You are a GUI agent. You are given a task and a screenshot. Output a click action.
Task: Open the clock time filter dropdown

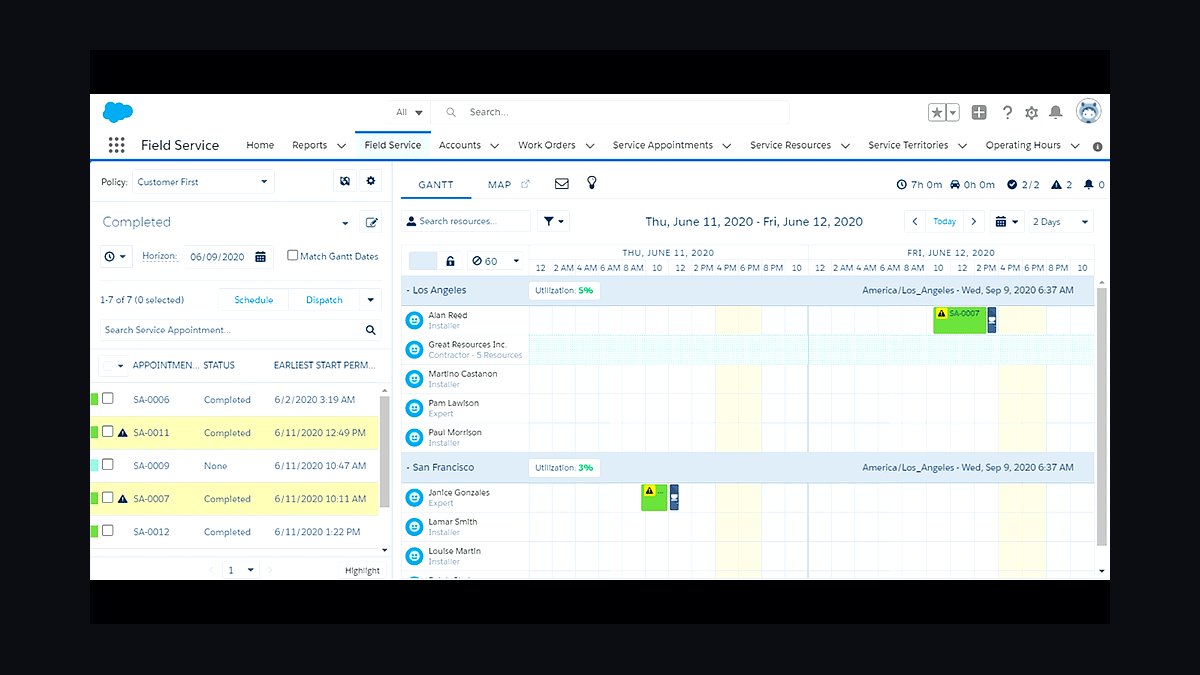[116, 257]
